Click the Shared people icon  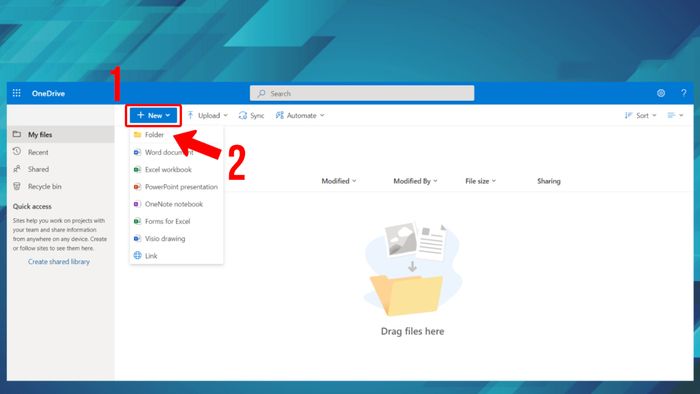coord(17,169)
